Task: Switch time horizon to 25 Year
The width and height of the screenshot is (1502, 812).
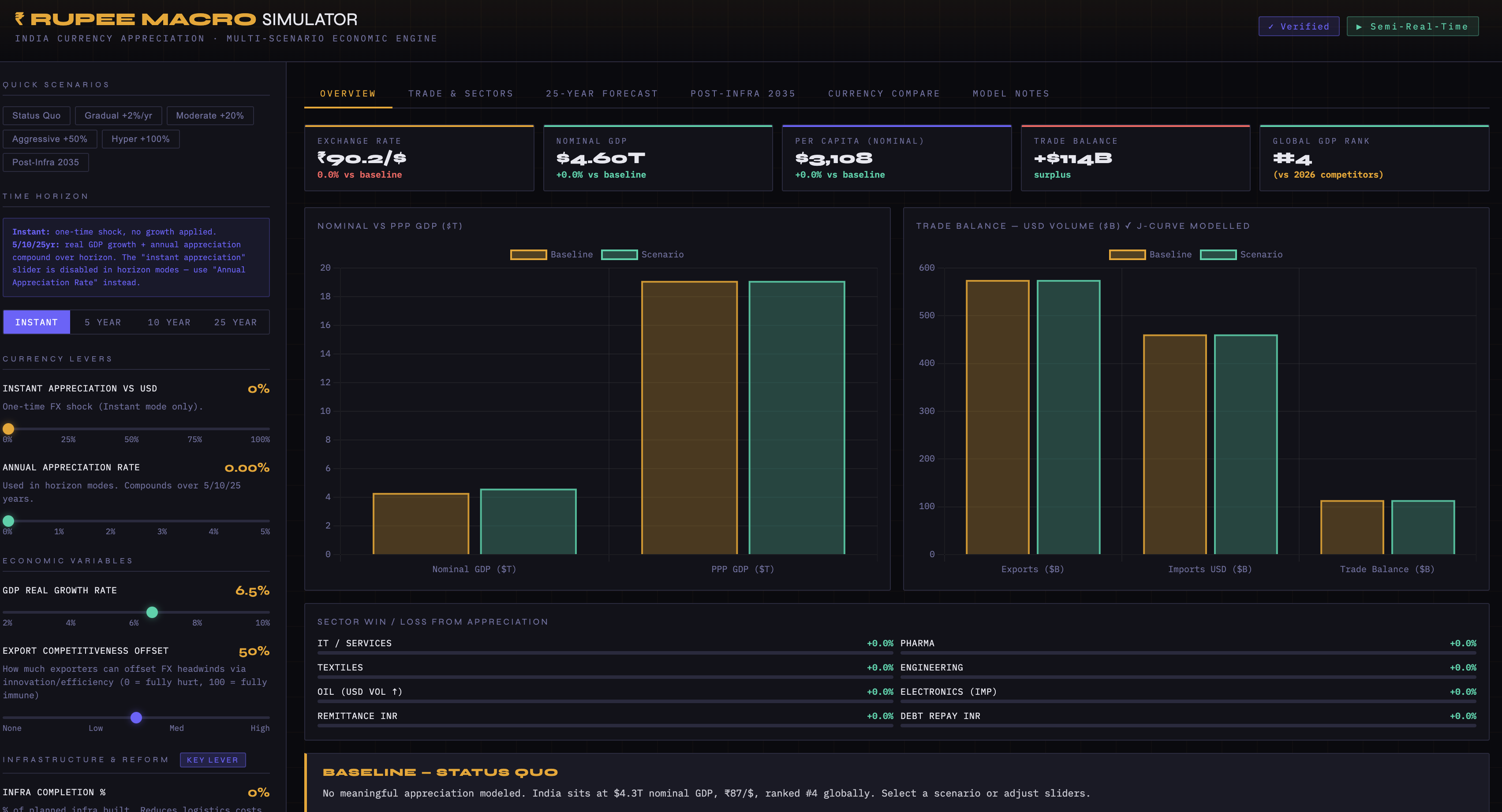Action: 235,322
